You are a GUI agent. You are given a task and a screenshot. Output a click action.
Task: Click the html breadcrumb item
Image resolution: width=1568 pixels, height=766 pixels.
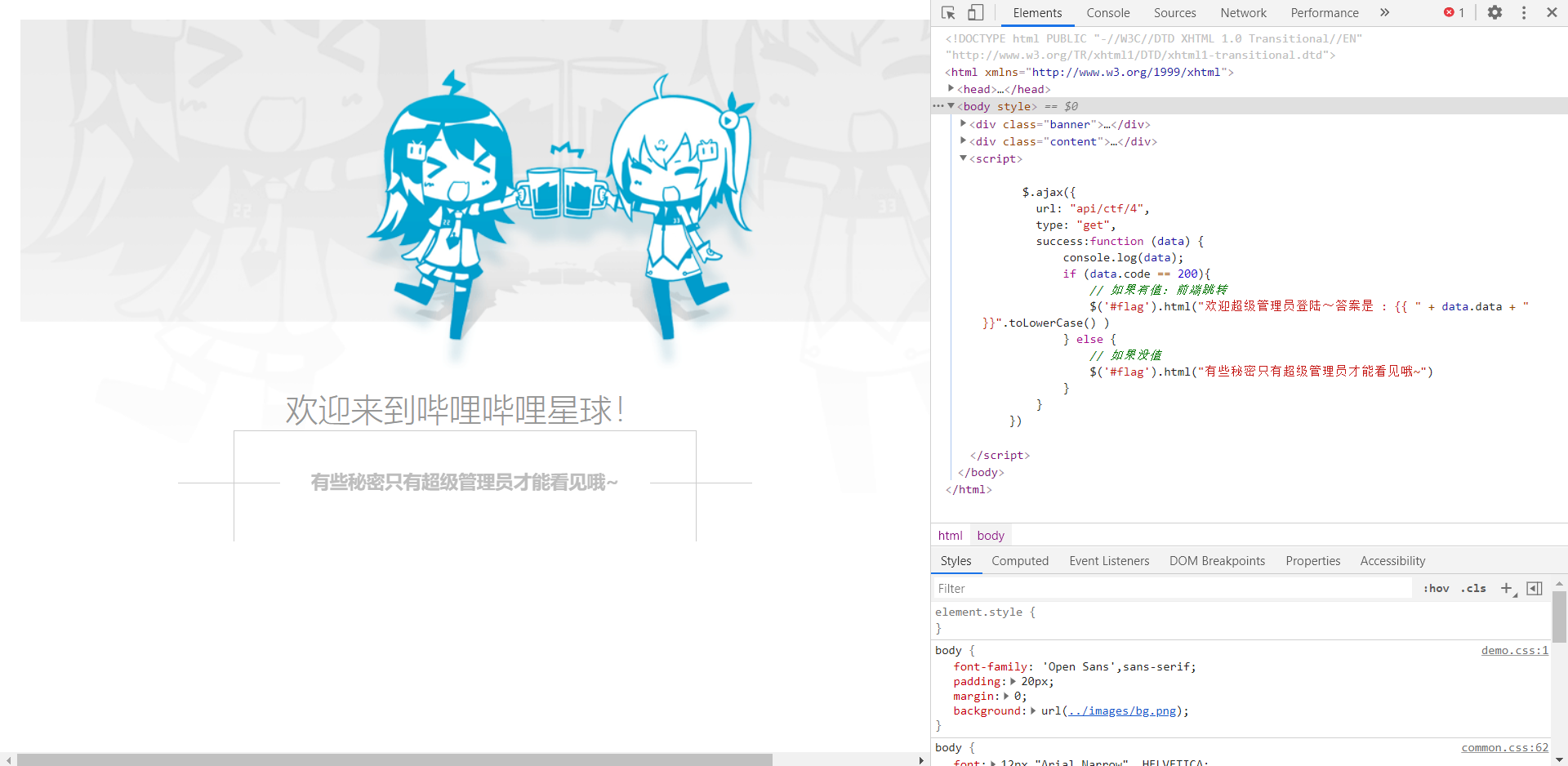coord(950,536)
